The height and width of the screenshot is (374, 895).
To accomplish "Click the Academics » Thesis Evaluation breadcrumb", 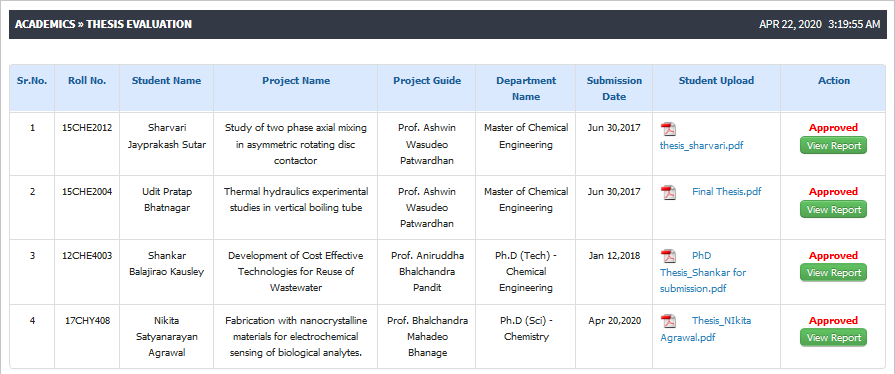I will (103, 24).
